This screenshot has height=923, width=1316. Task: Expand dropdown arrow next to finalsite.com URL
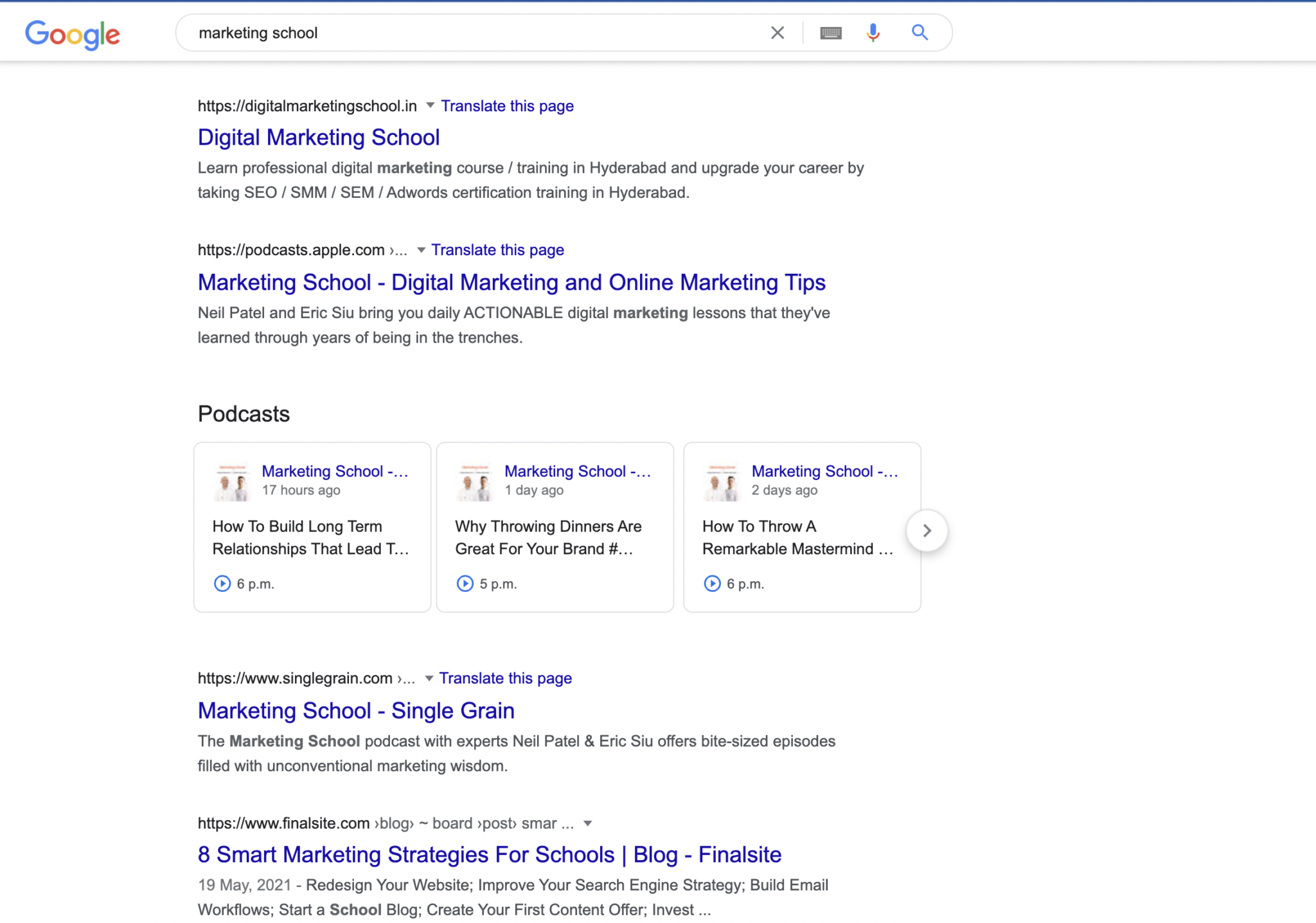(x=587, y=823)
